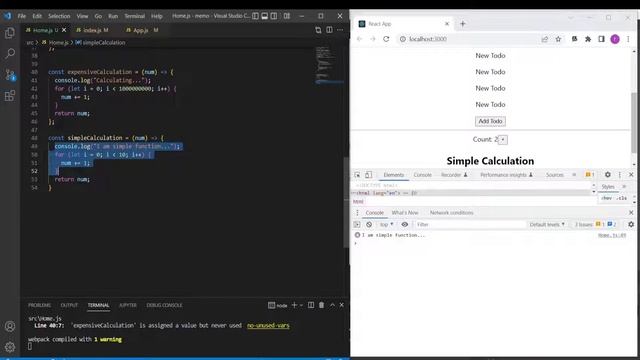
Task: Close the terminal panel
Action: 342,305
